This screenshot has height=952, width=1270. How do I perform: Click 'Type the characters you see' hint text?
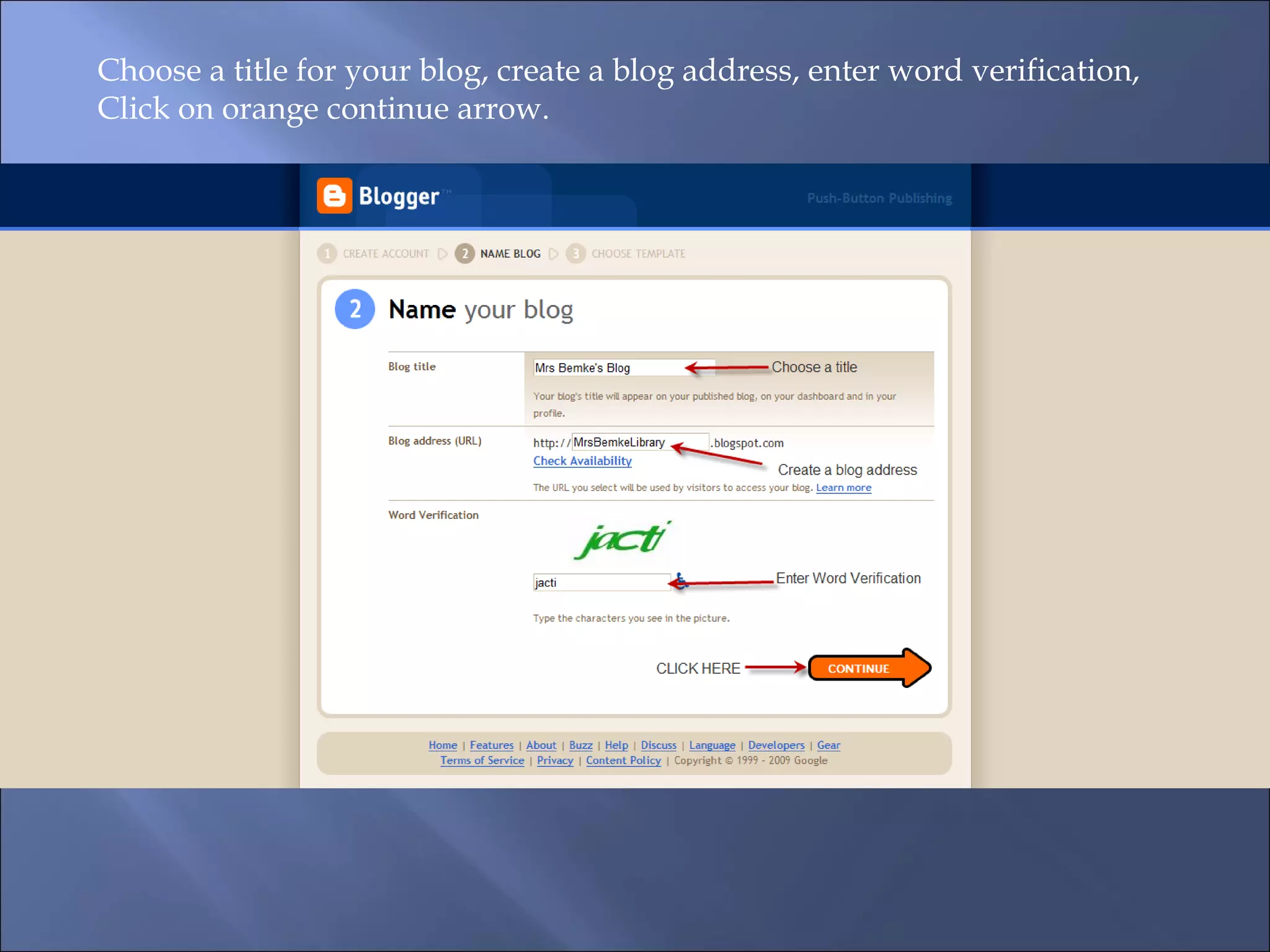(631, 618)
